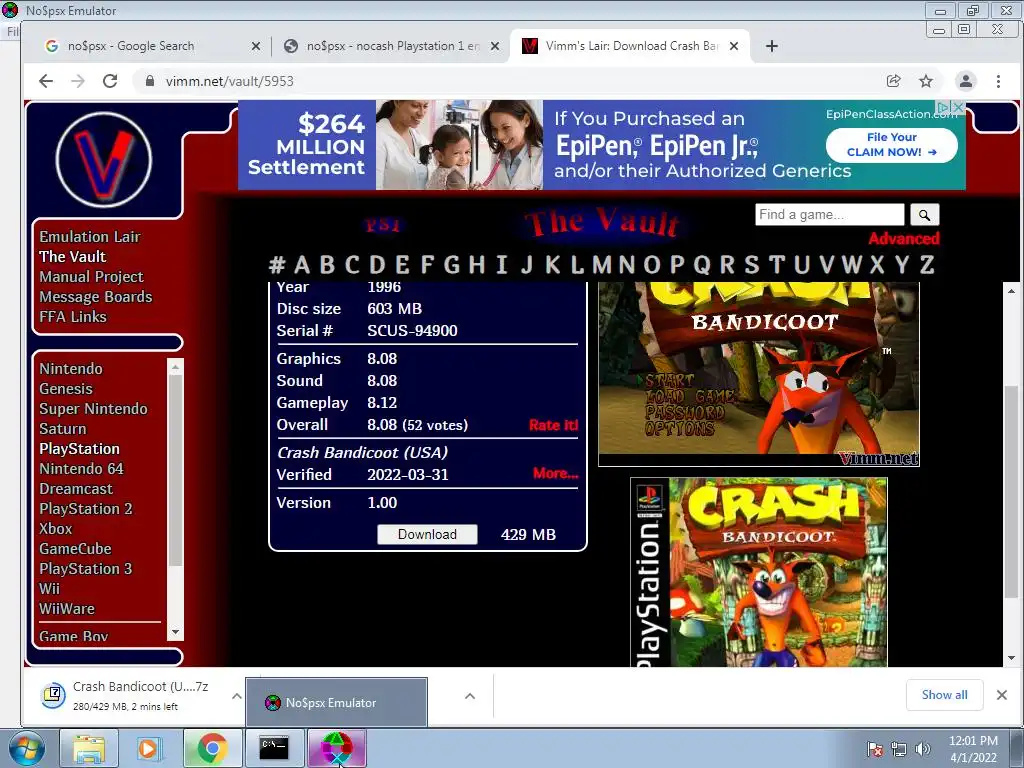Screen dimensions: 1024x768
Task: Go to Manual Project
Action: (91, 277)
